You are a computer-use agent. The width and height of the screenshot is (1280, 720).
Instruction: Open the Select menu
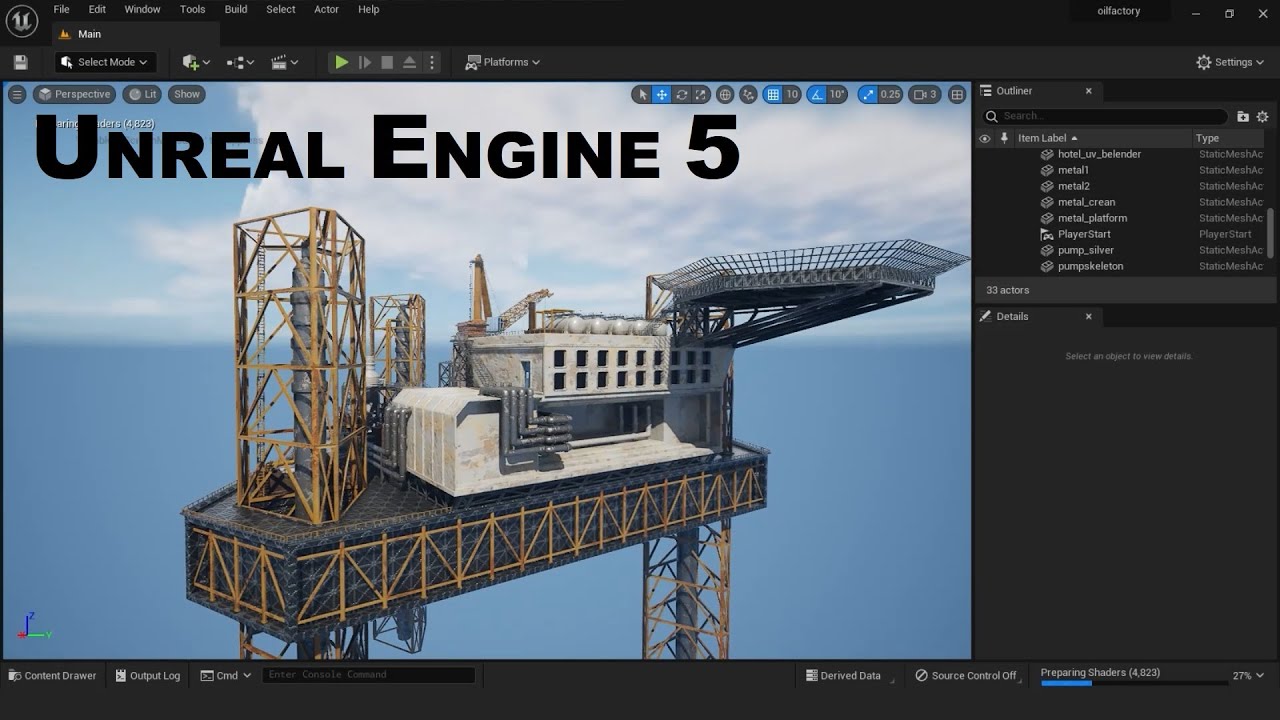click(x=281, y=9)
